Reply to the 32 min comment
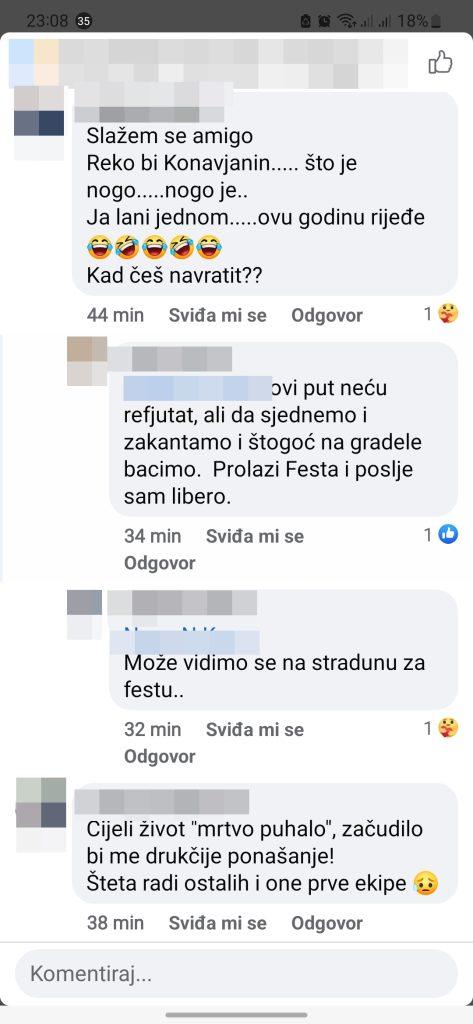 [159, 756]
